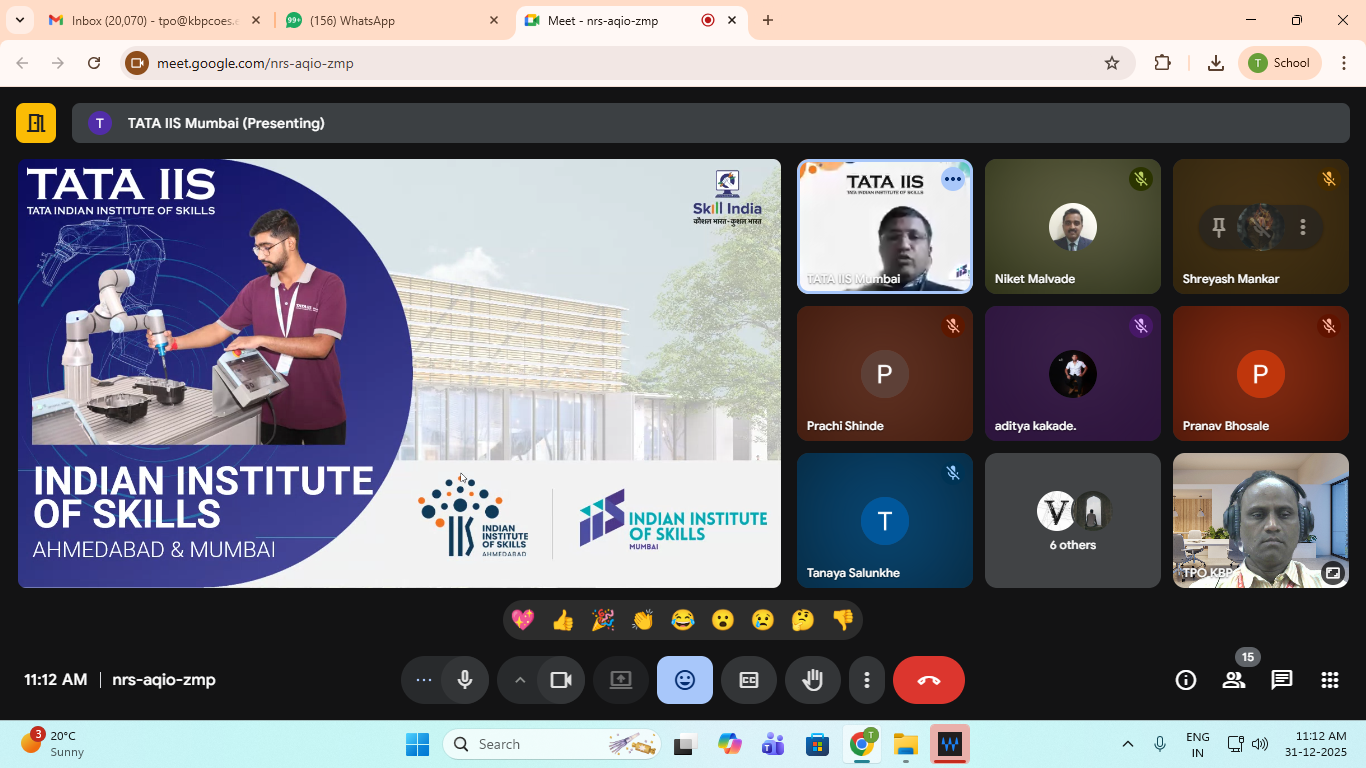1366x768 pixels.
Task: Click the raise hand icon
Action: 812,680
